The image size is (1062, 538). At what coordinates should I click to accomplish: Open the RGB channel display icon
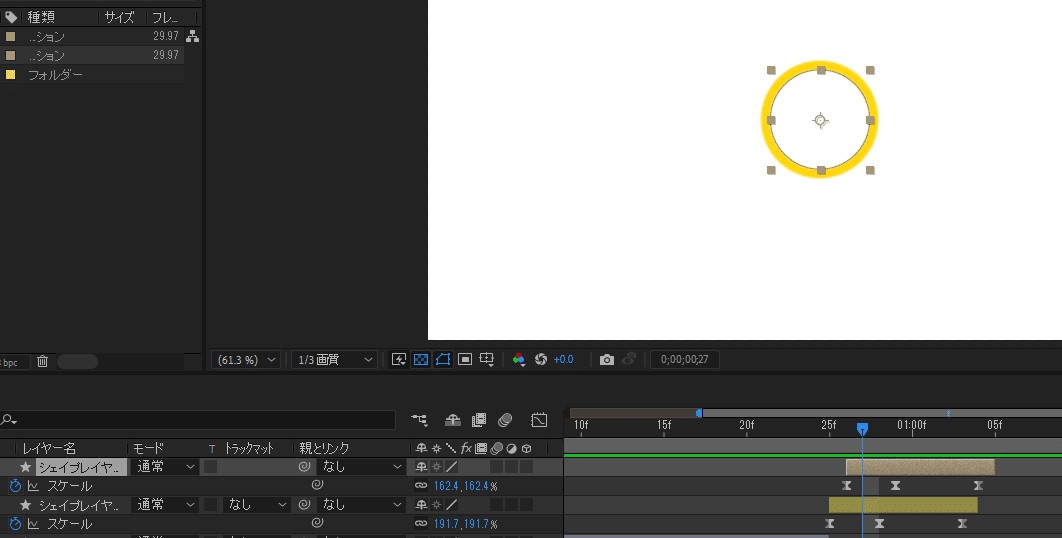(x=519, y=360)
